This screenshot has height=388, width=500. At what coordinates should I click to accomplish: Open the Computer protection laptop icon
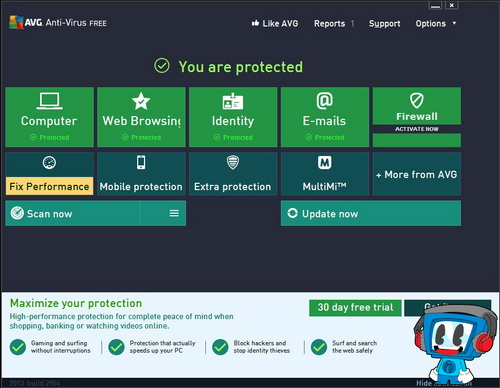(49, 101)
